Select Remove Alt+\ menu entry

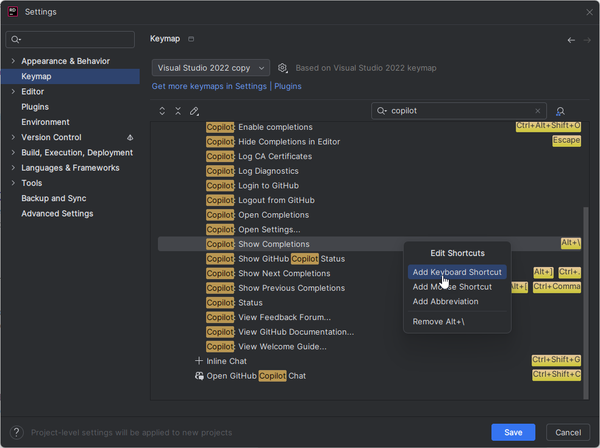[439, 321]
